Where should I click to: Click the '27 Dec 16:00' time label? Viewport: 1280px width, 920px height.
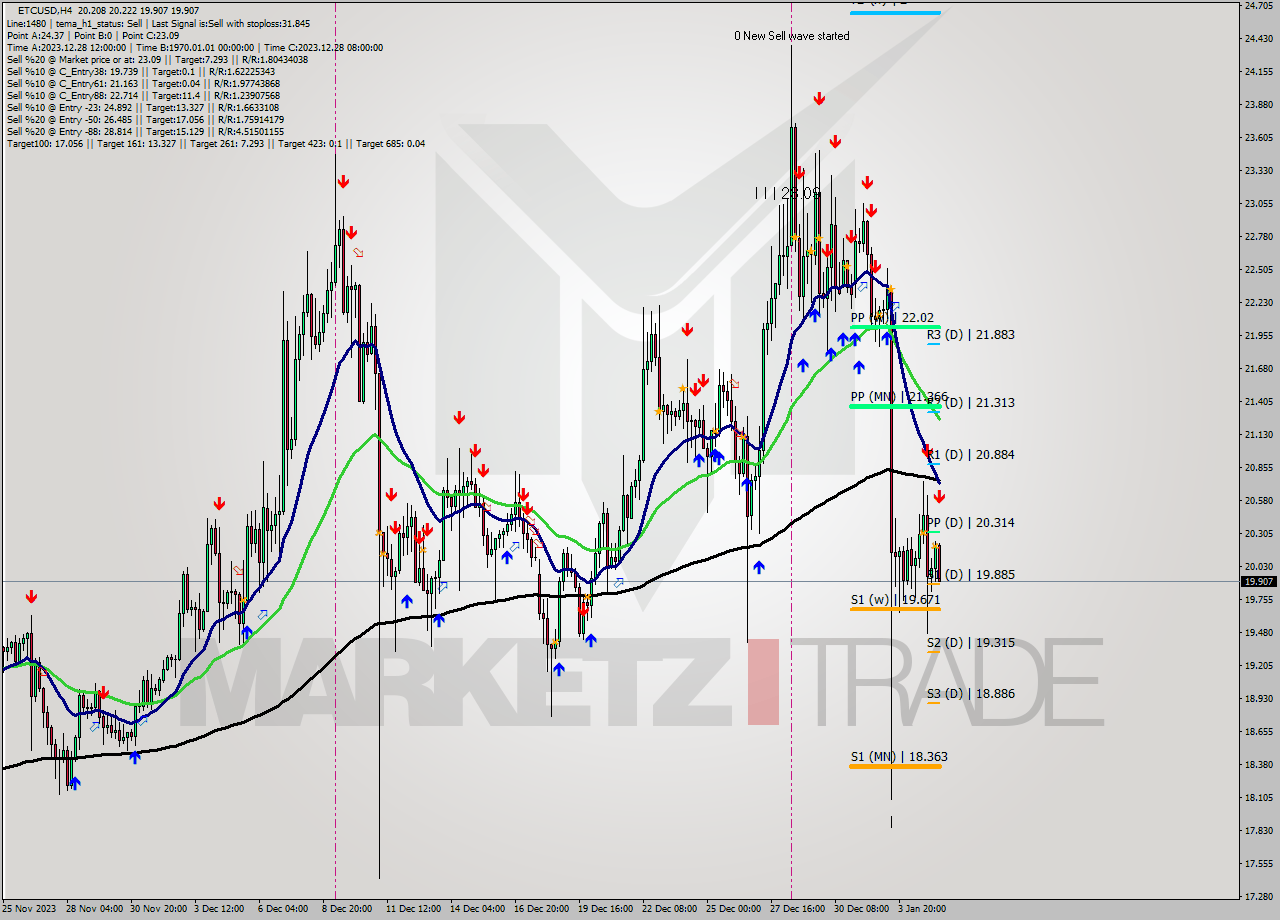point(797,909)
